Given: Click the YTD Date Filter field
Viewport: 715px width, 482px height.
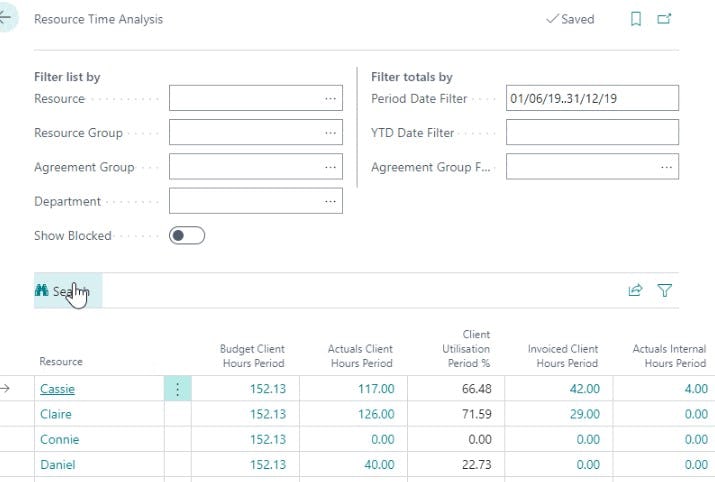Looking at the screenshot, I should click(591, 133).
